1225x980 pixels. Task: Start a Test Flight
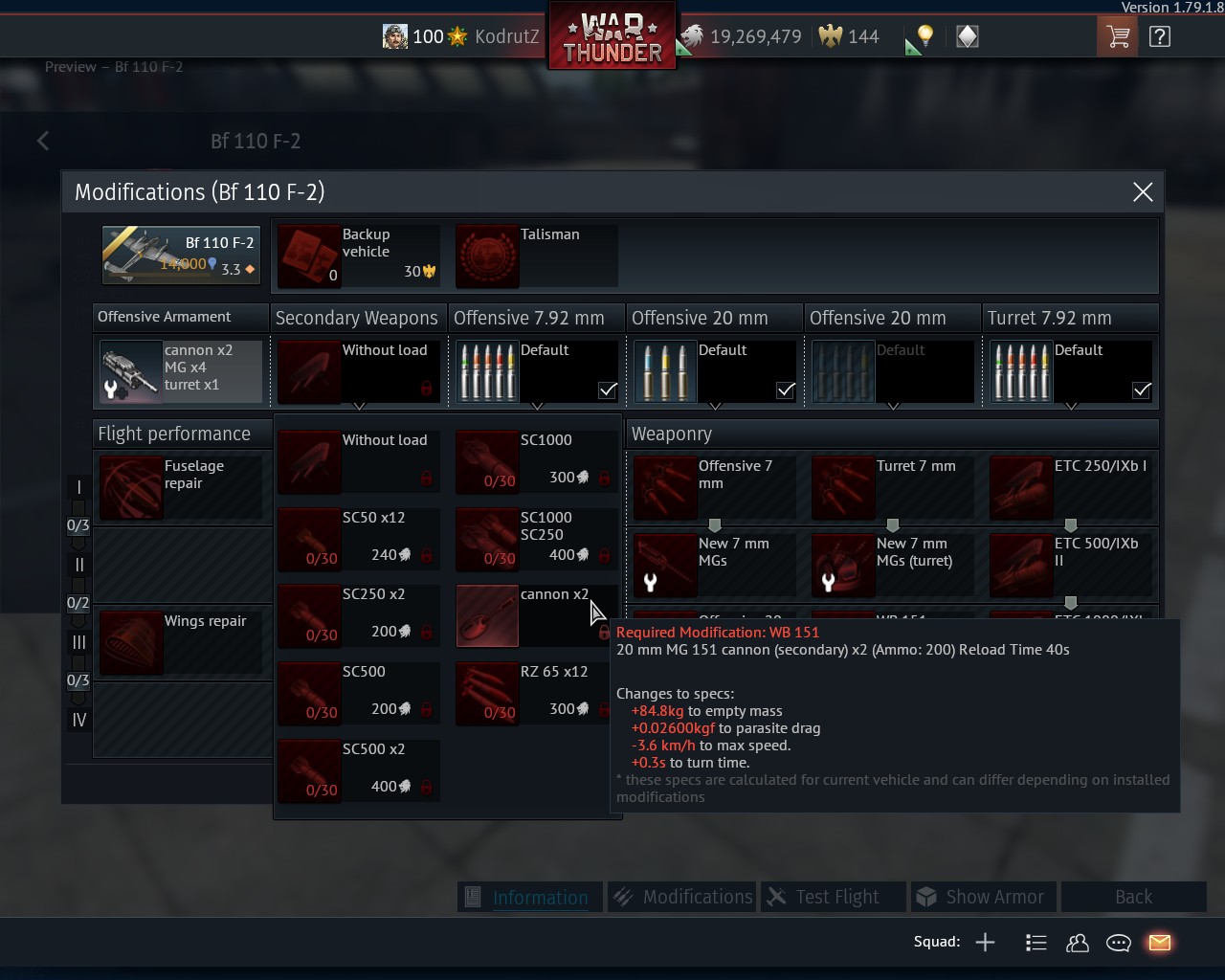click(x=833, y=897)
